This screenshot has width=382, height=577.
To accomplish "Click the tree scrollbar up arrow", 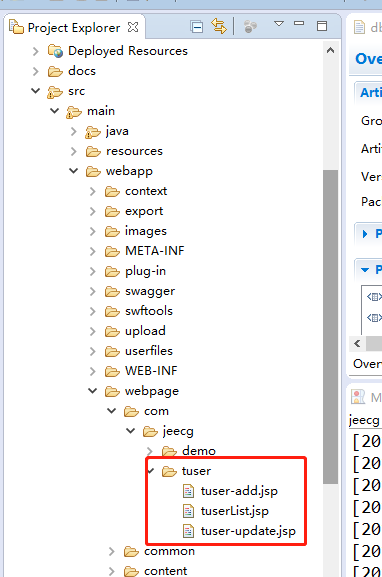I will click(x=330, y=50).
